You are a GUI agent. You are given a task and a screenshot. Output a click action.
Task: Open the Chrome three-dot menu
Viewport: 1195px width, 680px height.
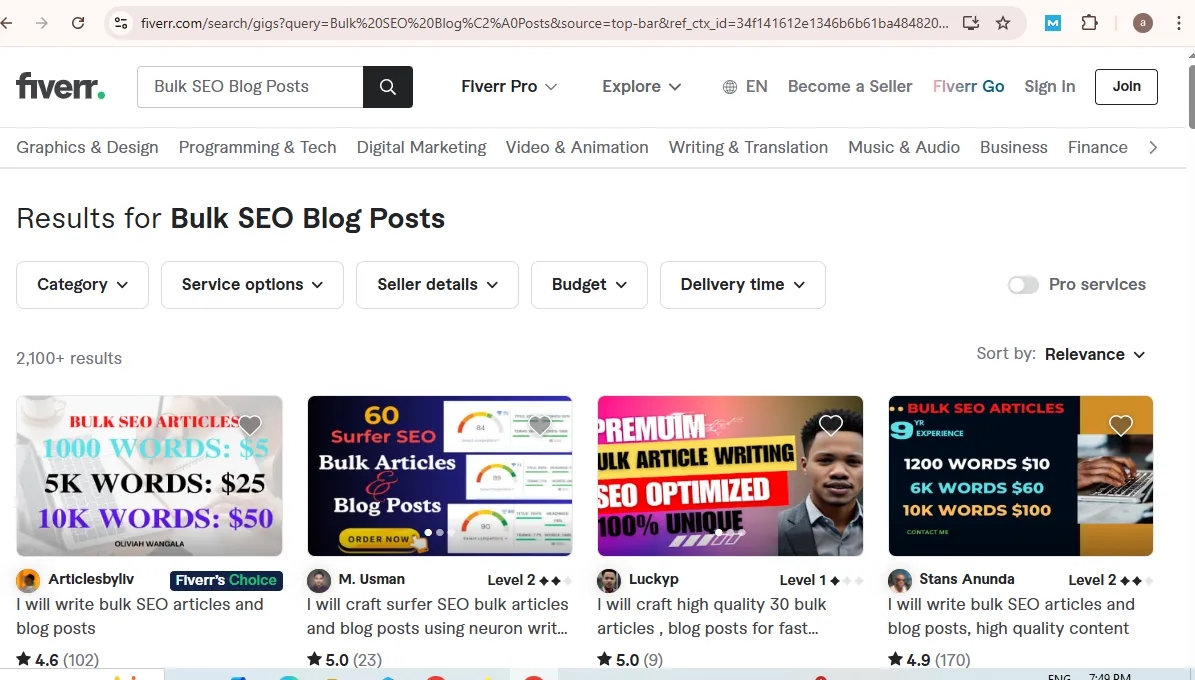1178,23
